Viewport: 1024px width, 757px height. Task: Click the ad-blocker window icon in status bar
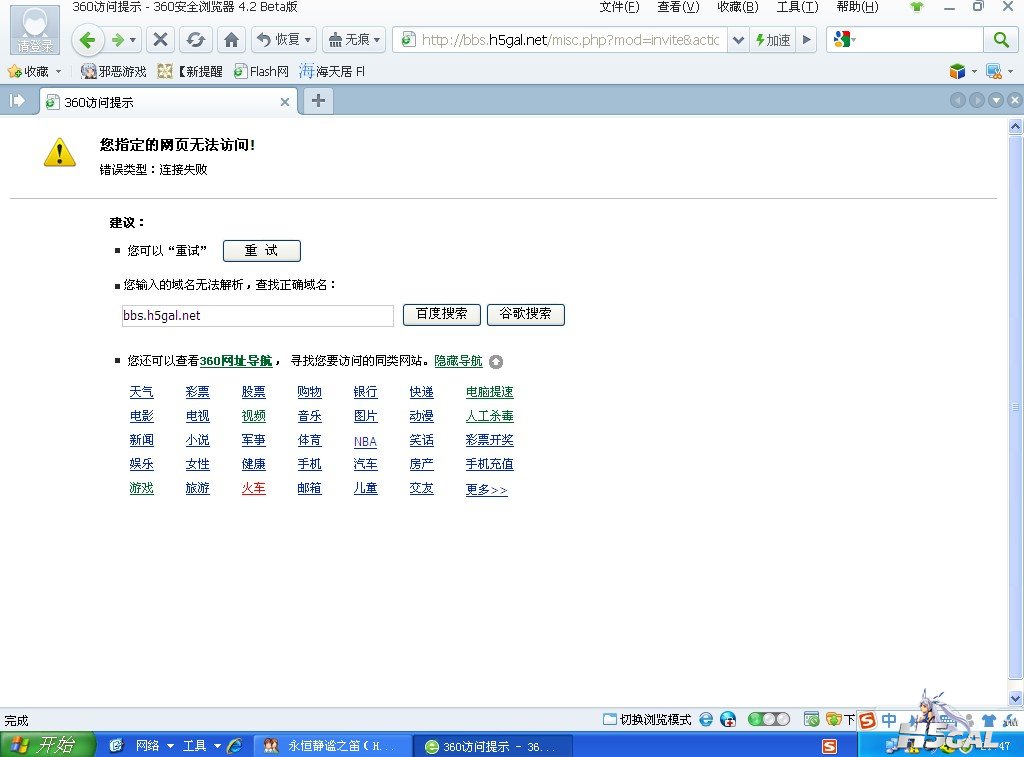(811, 719)
